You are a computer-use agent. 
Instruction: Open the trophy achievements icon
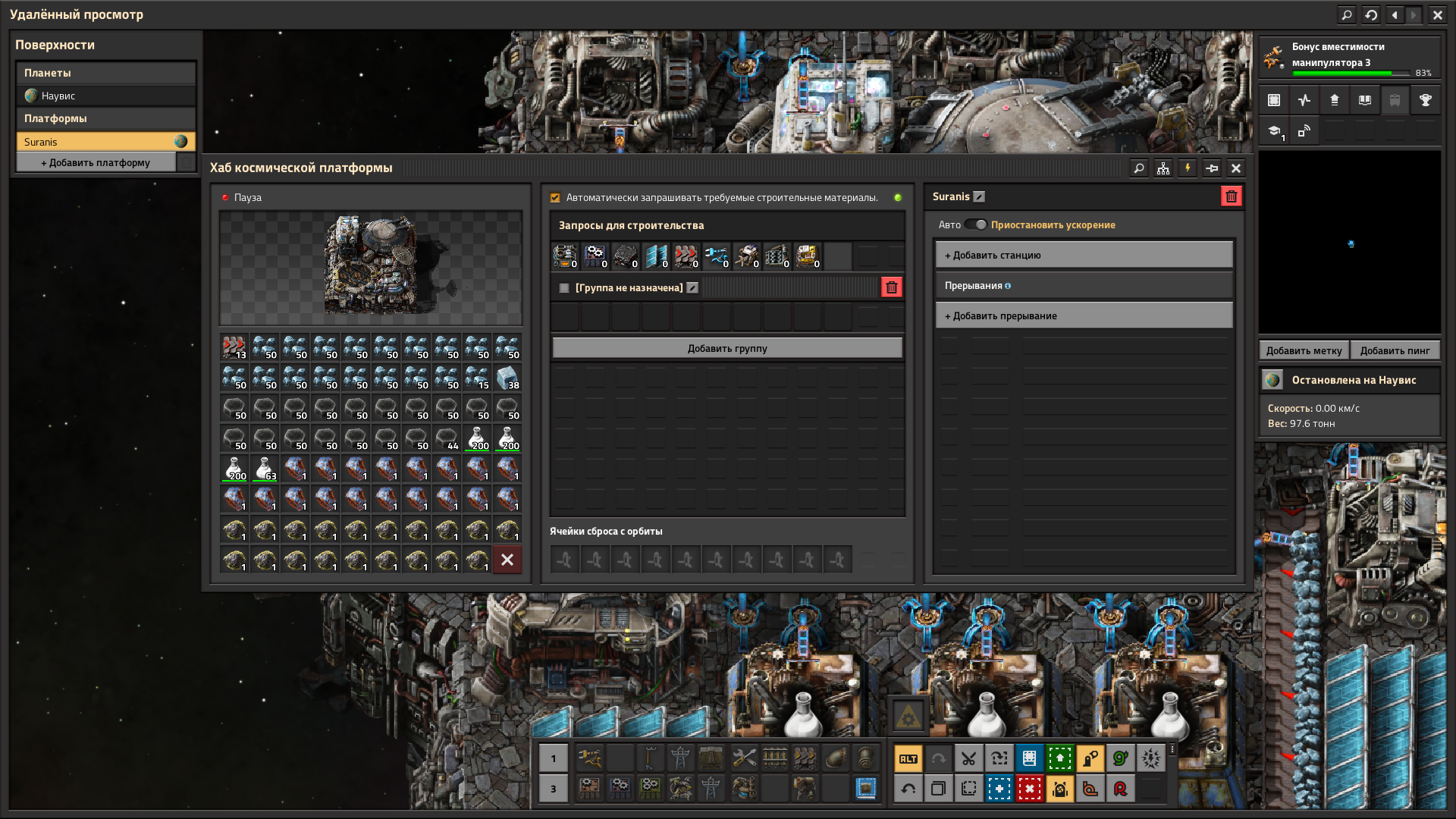pyautogui.click(x=1425, y=100)
